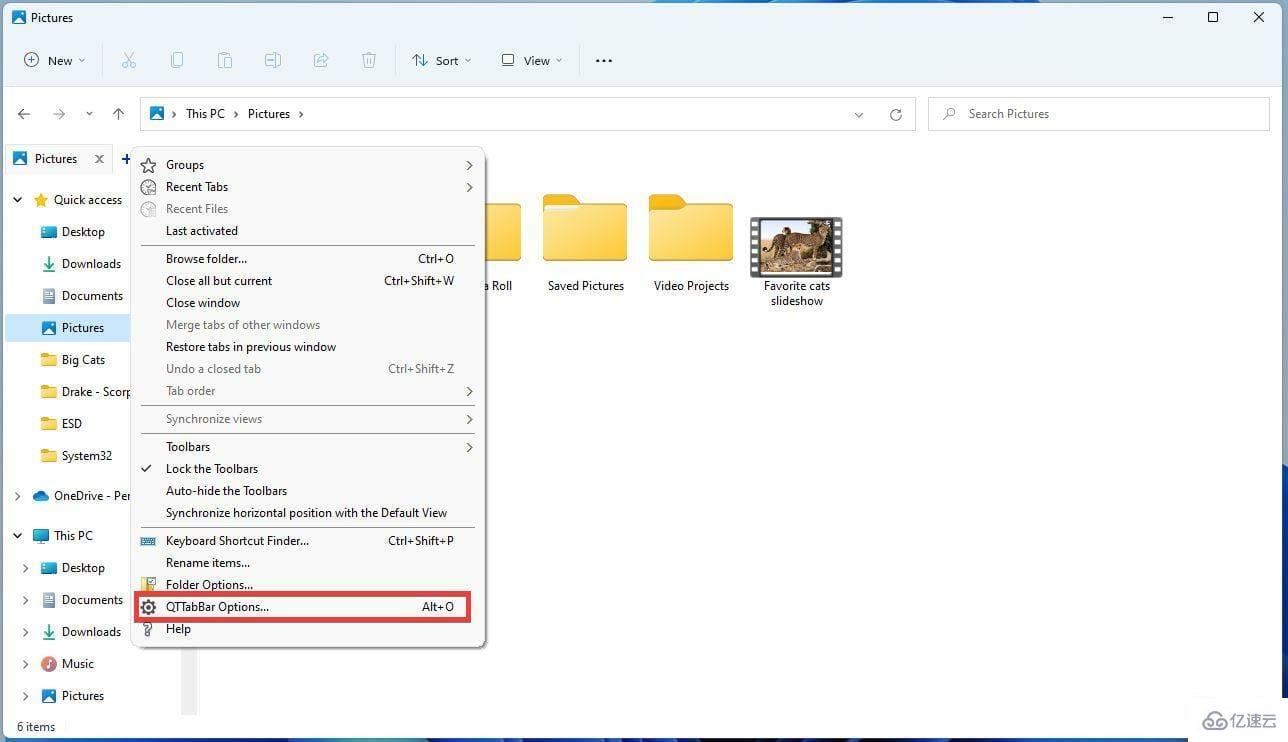Collapse the Quick access tree node

point(17,200)
